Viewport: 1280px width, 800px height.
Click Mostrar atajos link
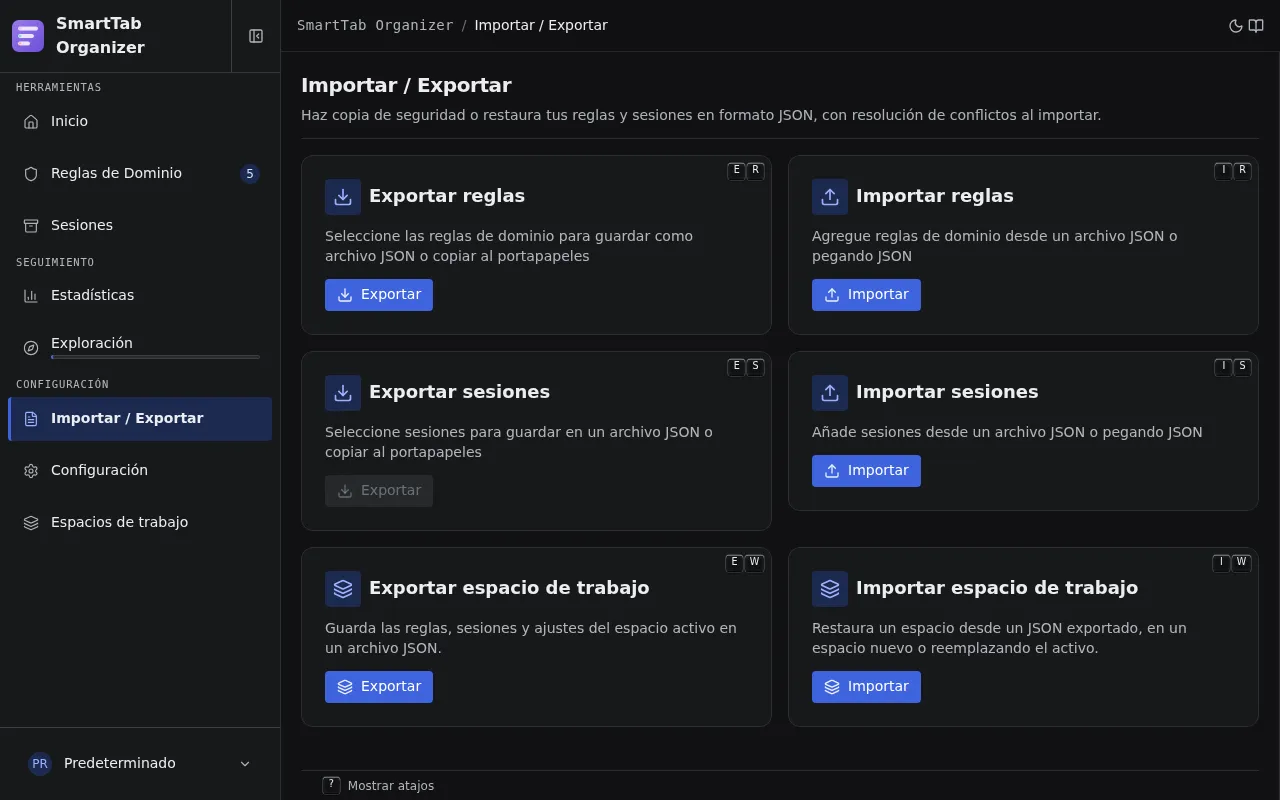click(x=391, y=786)
